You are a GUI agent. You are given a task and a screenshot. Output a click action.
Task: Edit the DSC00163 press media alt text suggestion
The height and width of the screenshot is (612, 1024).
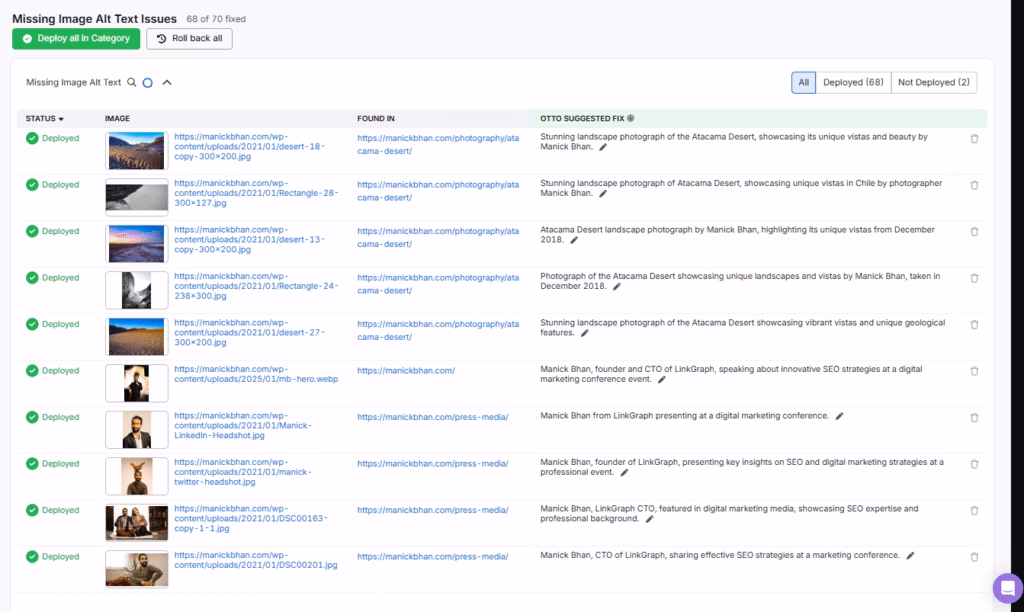pyautogui.click(x=651, y=520)
